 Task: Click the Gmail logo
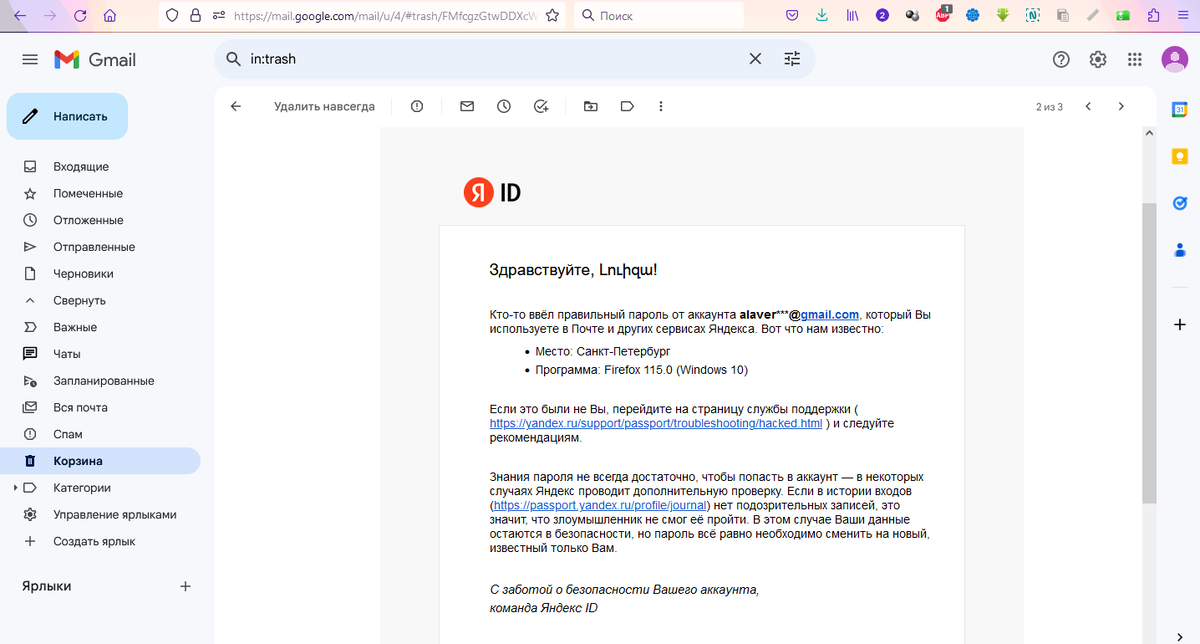click(95, 59)
